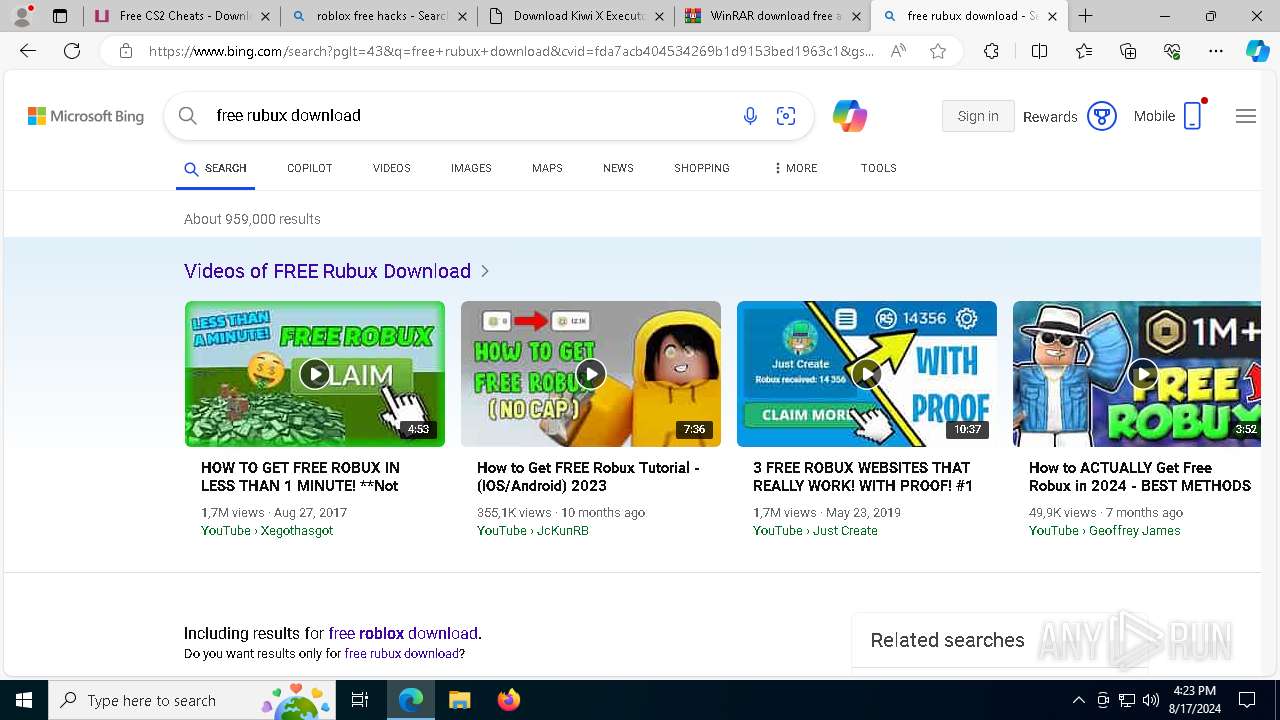Expand the MORE search options

(795, 168)
